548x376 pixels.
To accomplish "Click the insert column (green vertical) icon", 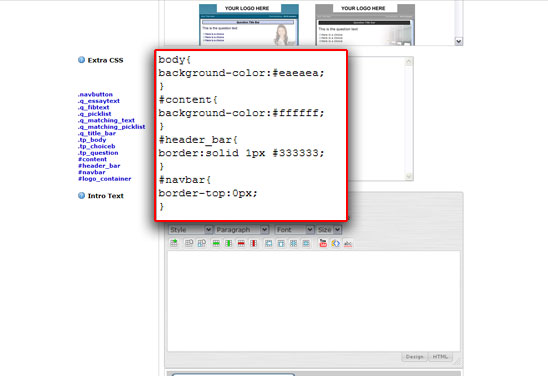I will coord(229,243).
